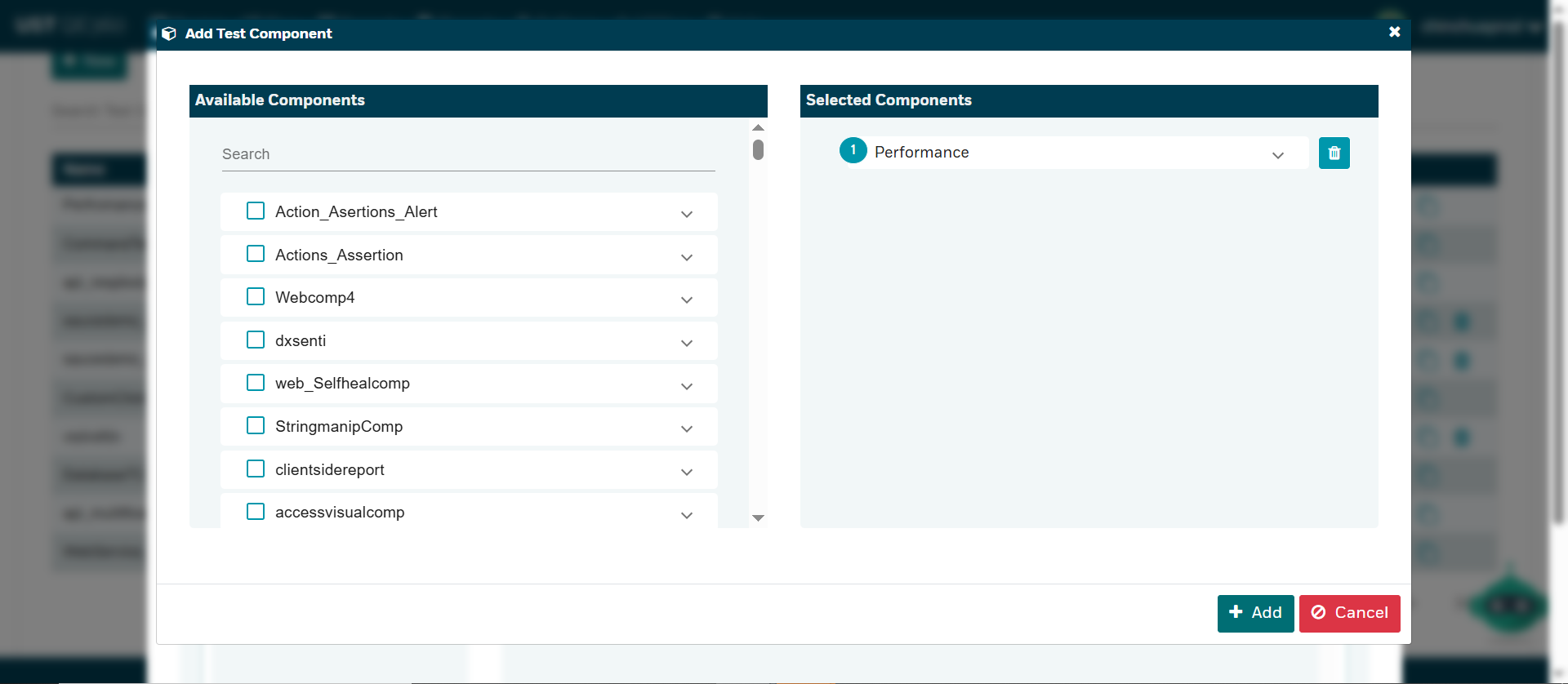
Task: Expand the Webcomp4 component details
Action: (x=687, y=300)
